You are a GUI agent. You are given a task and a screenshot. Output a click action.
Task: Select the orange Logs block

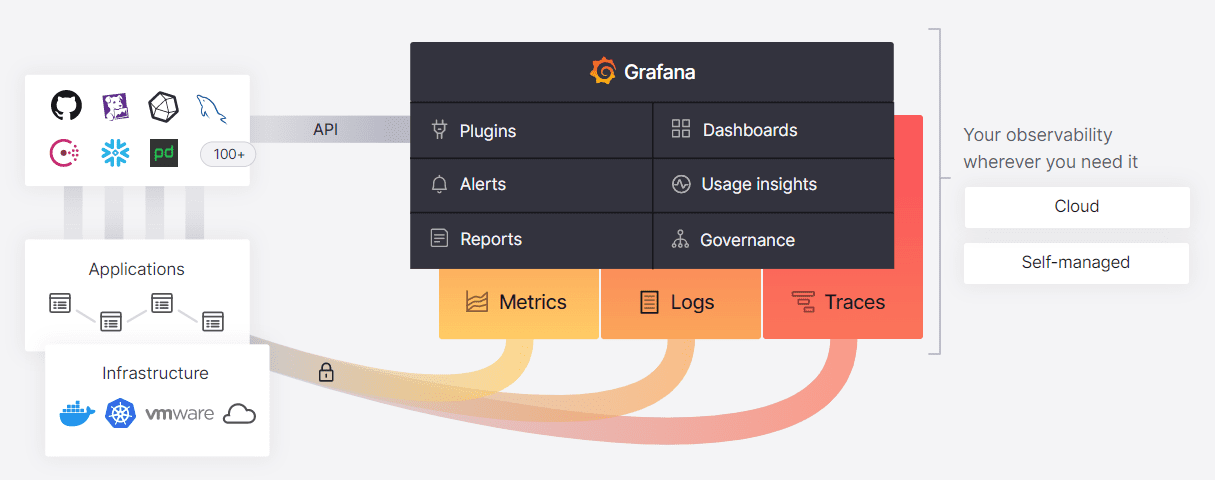680,303
